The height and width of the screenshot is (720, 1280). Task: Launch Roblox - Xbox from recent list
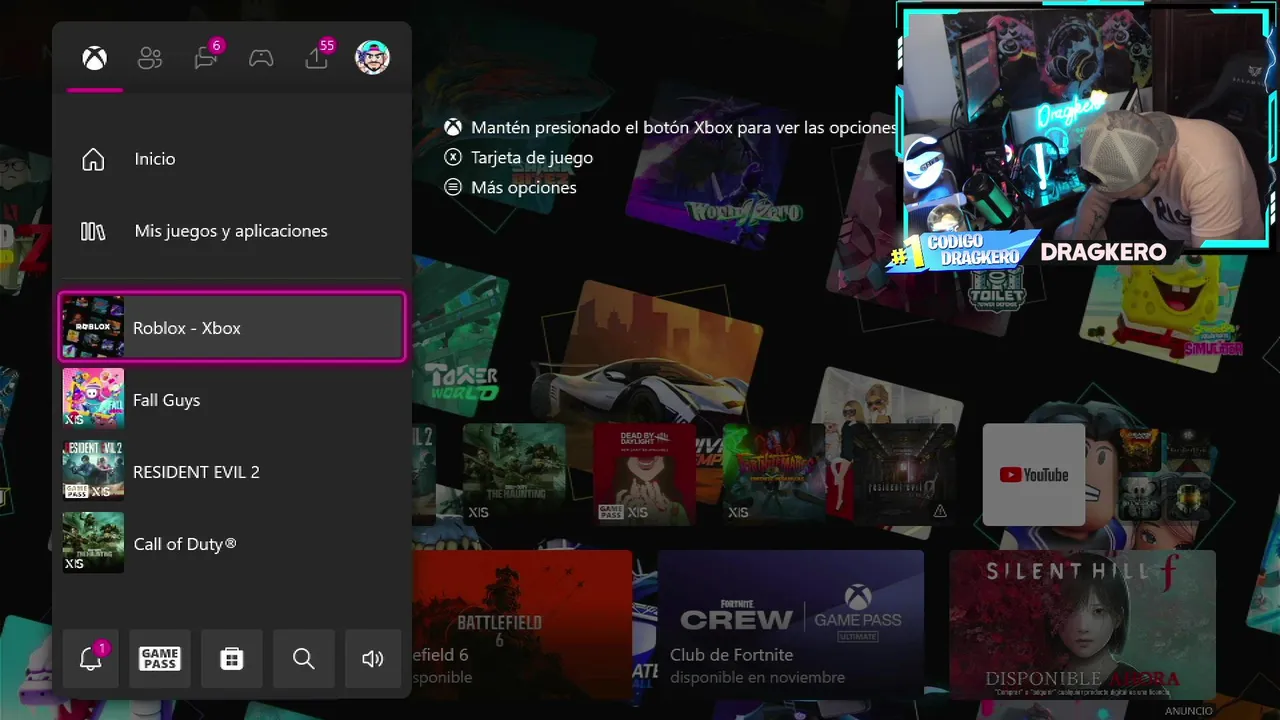(x=232, y=327)
